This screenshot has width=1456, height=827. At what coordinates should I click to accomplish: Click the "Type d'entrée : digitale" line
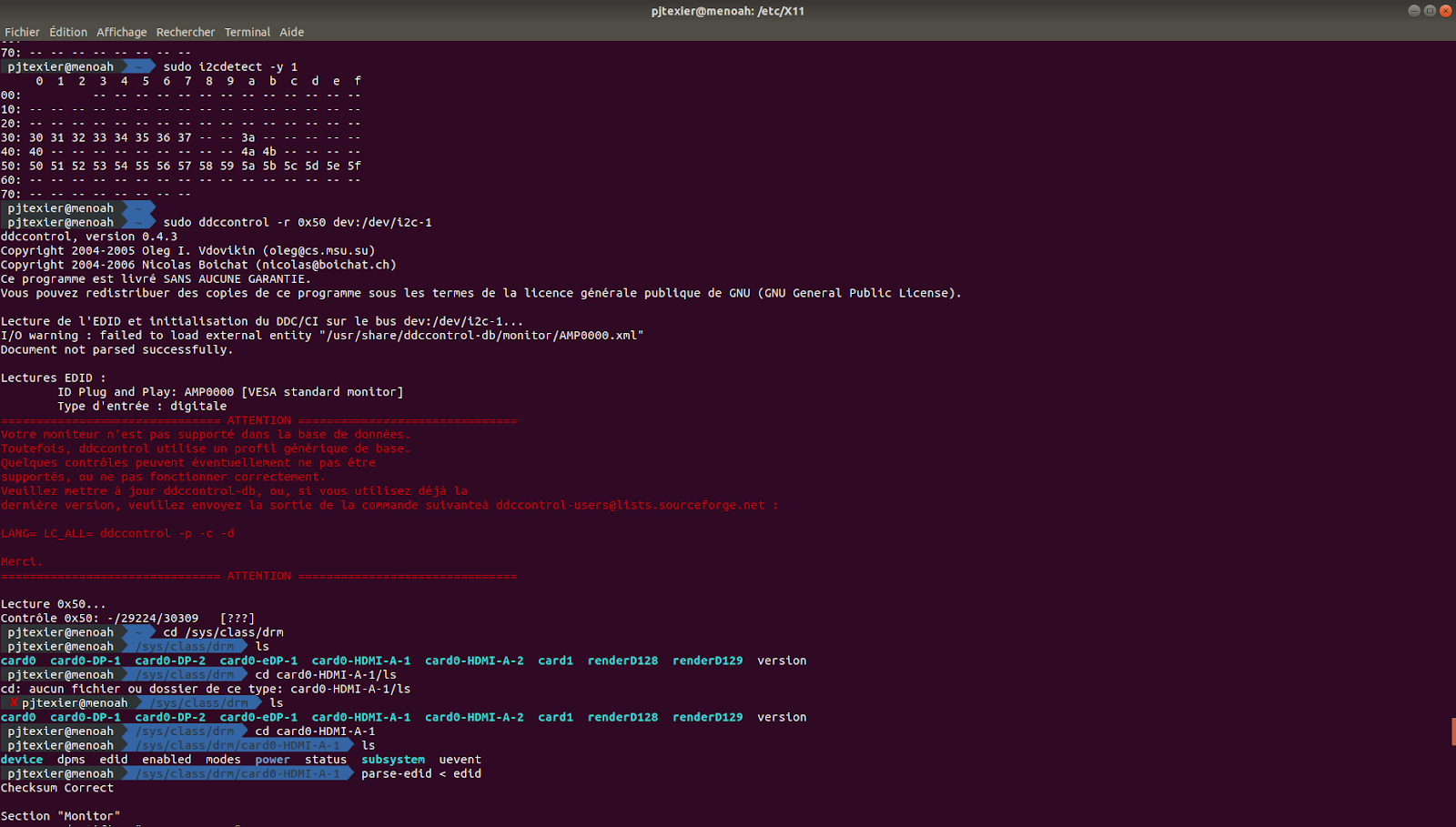(x=142, y=407)
